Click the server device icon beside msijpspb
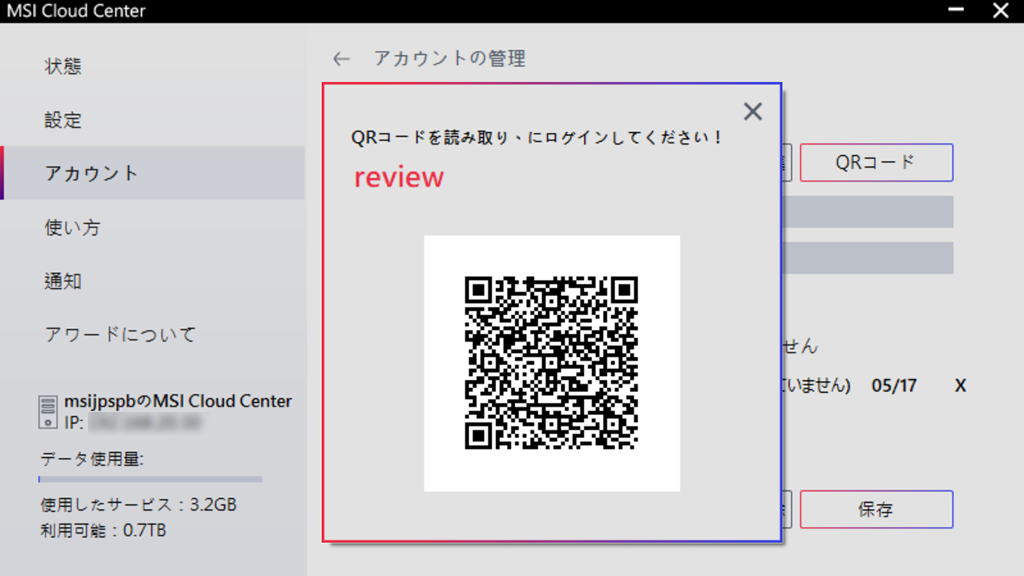 coord(48,412)
